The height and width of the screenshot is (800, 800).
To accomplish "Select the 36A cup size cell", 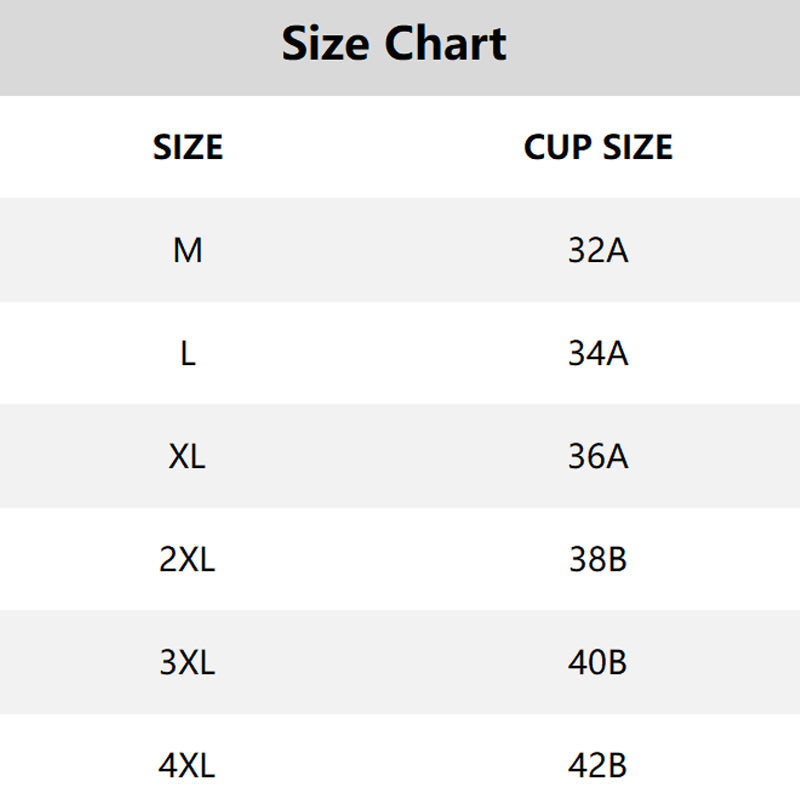I will pyautogui.click(x=598, y=456).
